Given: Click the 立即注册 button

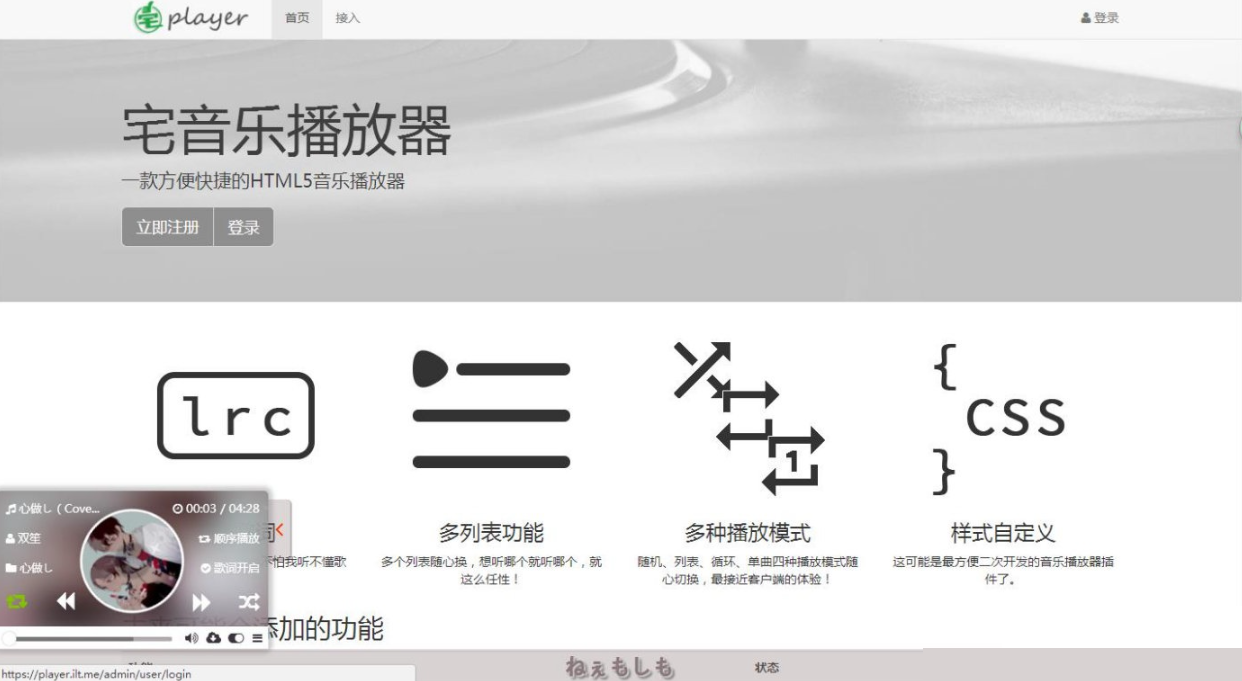Looking at the screenshot, I should pos(168,227).
